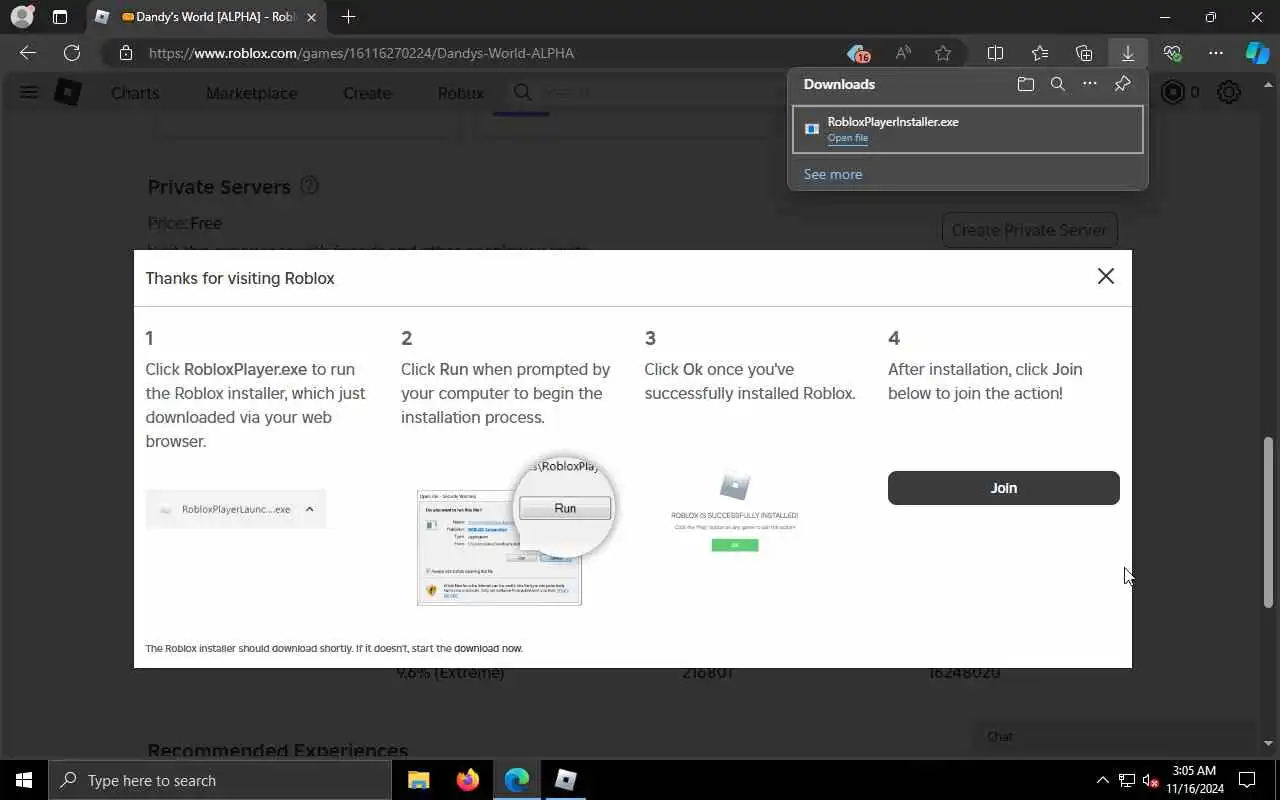View site information lock icon

tap(125, 53)
